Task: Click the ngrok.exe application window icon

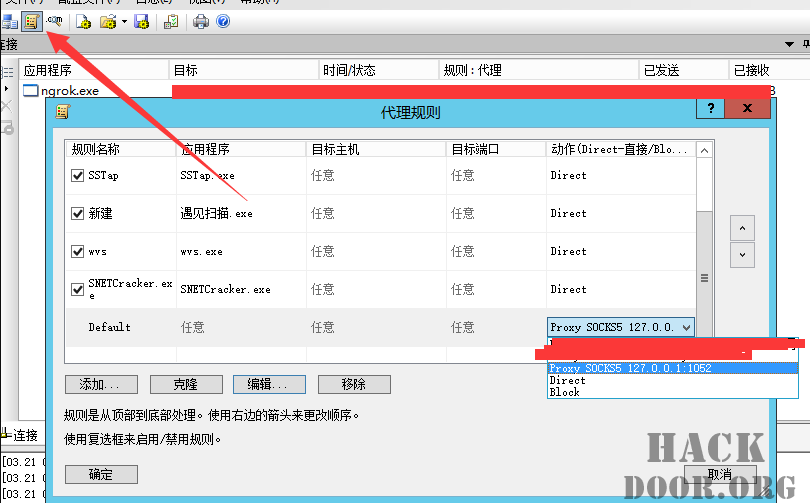Action: click(30, 91)
